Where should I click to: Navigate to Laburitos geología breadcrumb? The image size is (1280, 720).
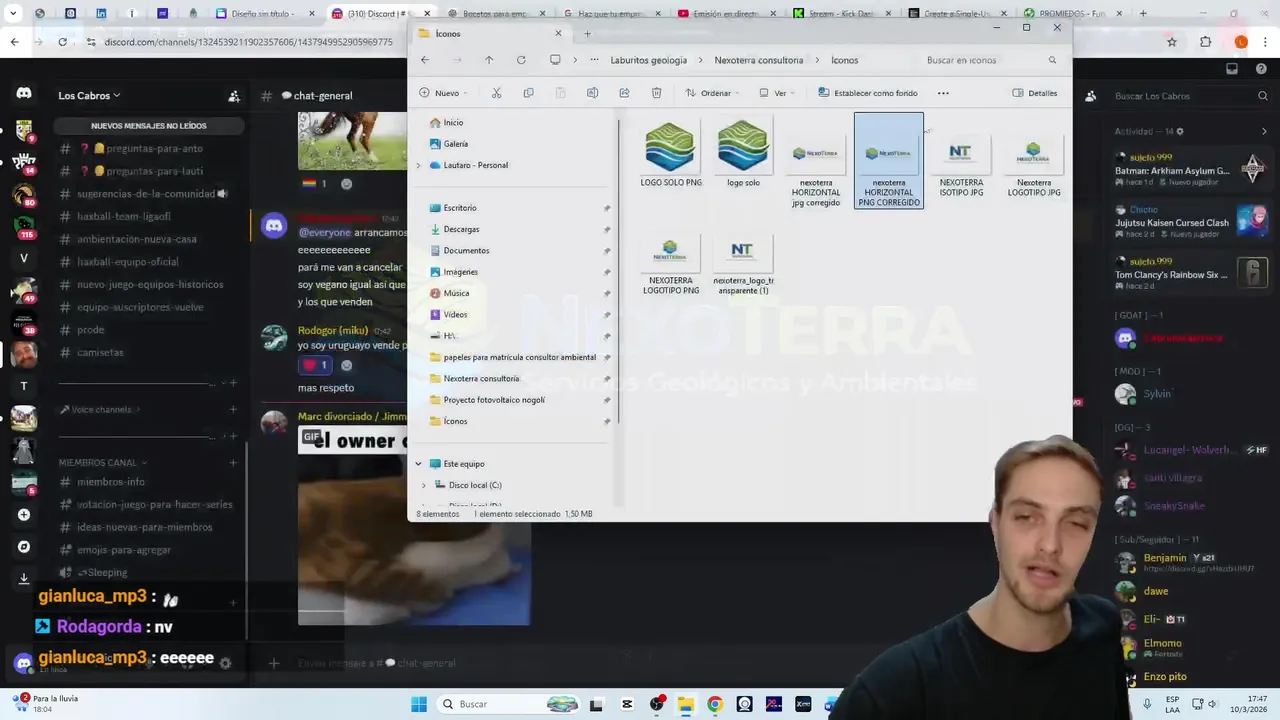click(x=649, y=60)
